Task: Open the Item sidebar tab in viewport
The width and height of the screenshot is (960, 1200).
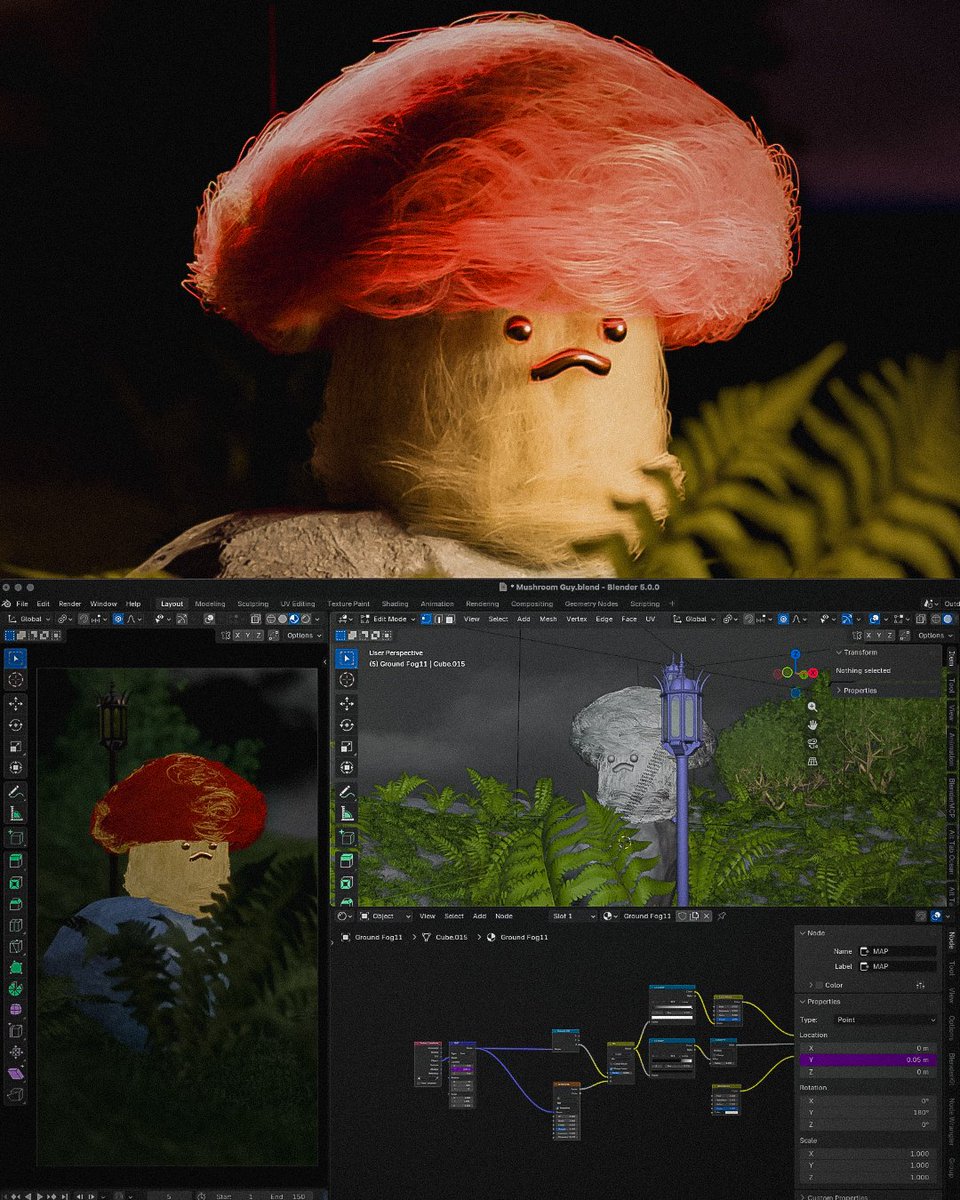Action: pyautogui.click(x=950, y=659)
